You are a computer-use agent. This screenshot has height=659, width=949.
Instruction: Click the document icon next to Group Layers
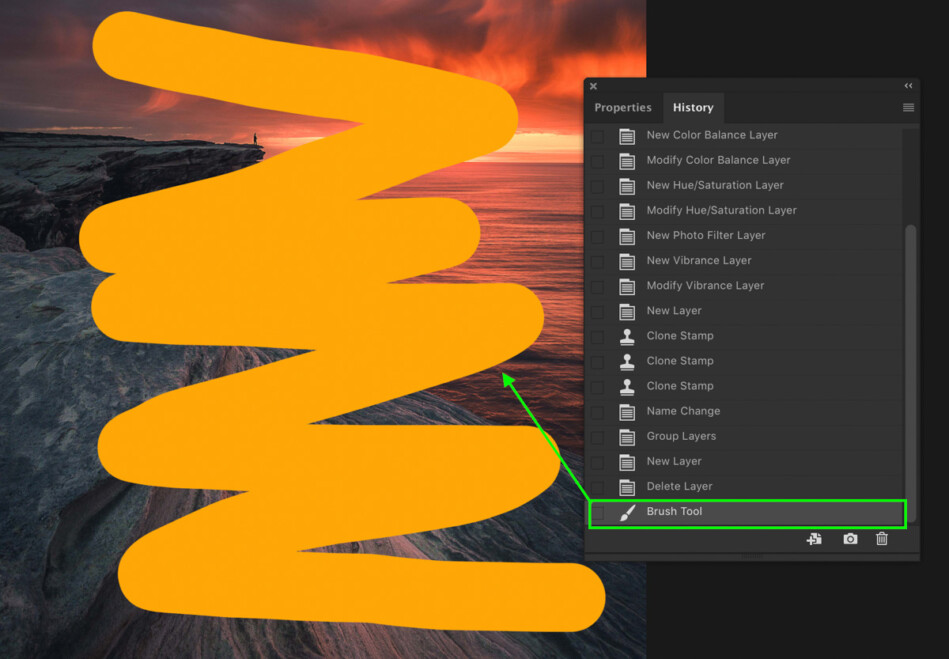(625, 436)
